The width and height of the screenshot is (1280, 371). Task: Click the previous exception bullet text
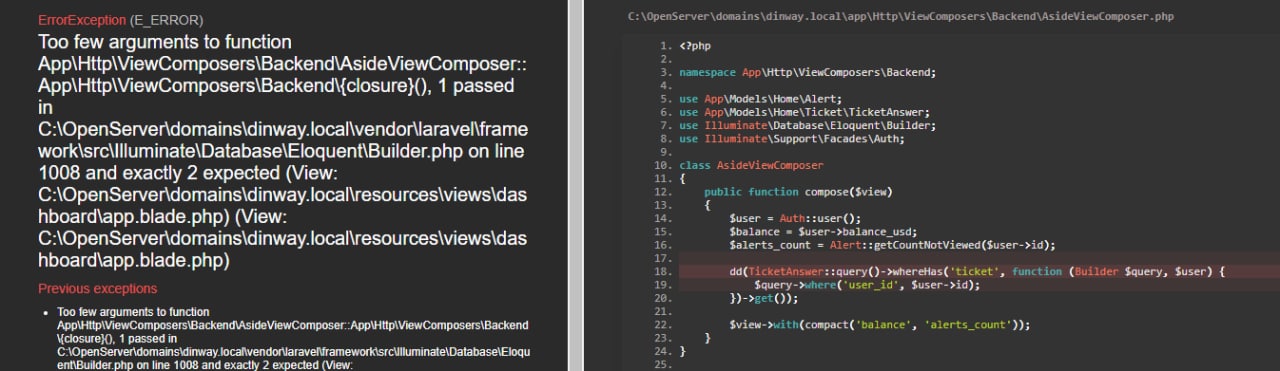click(x=293, y=339)
